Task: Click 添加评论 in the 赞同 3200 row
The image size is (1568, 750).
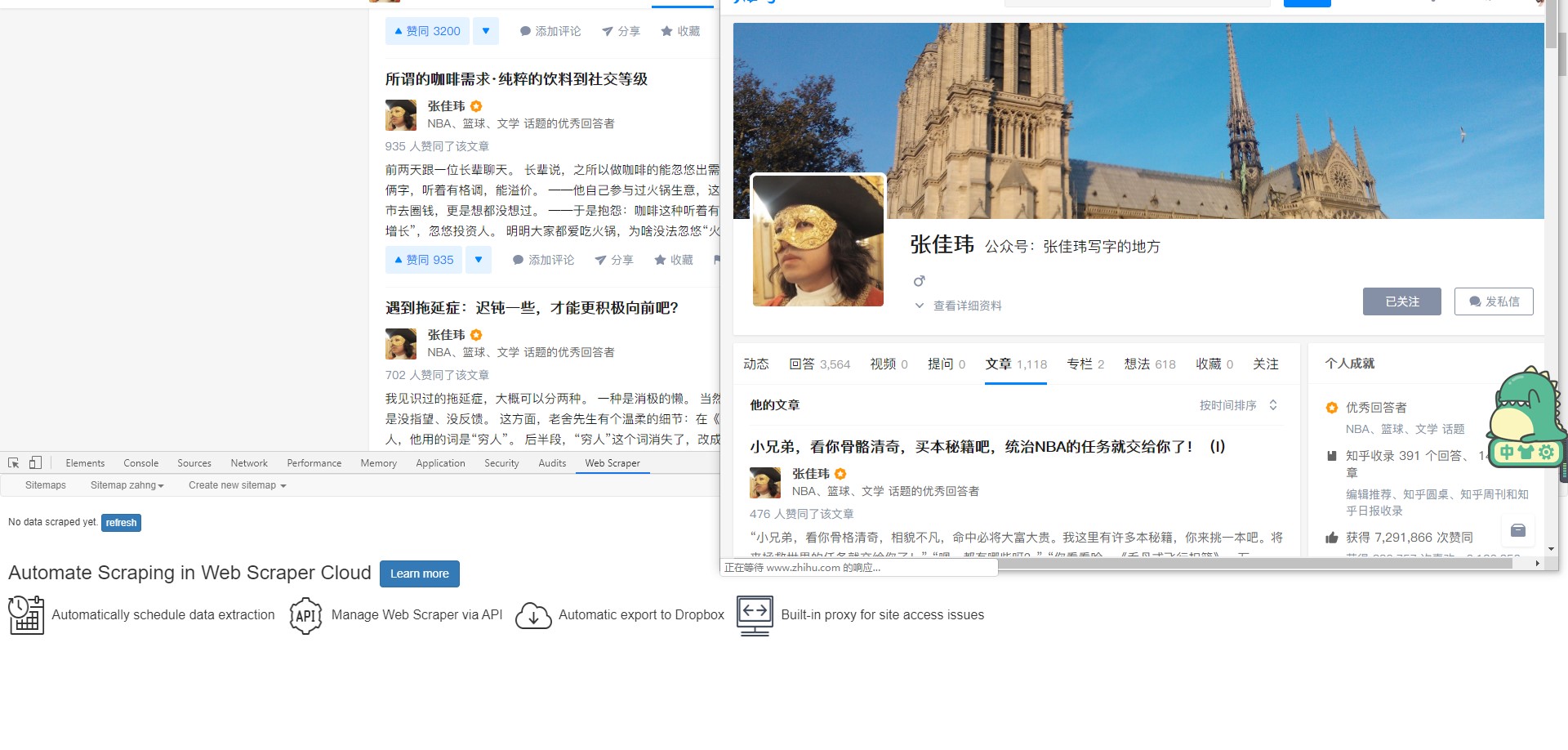Action: point(550,31)
